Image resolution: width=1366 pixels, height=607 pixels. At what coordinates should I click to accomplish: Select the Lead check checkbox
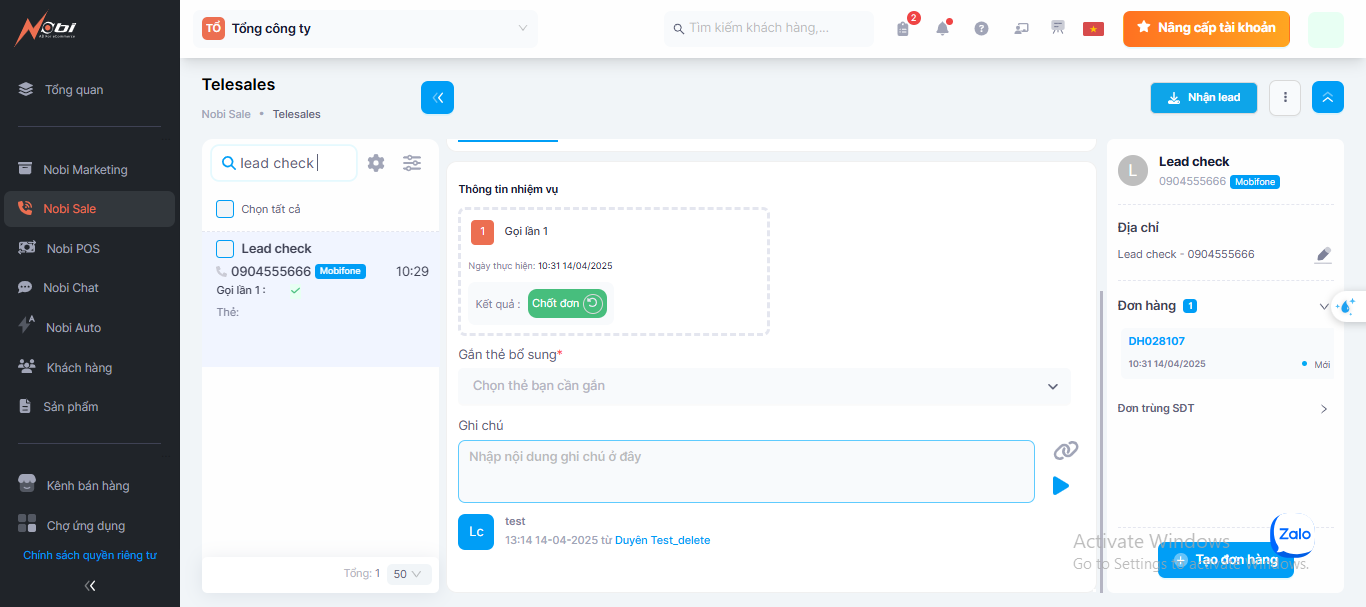click(225, 248)
